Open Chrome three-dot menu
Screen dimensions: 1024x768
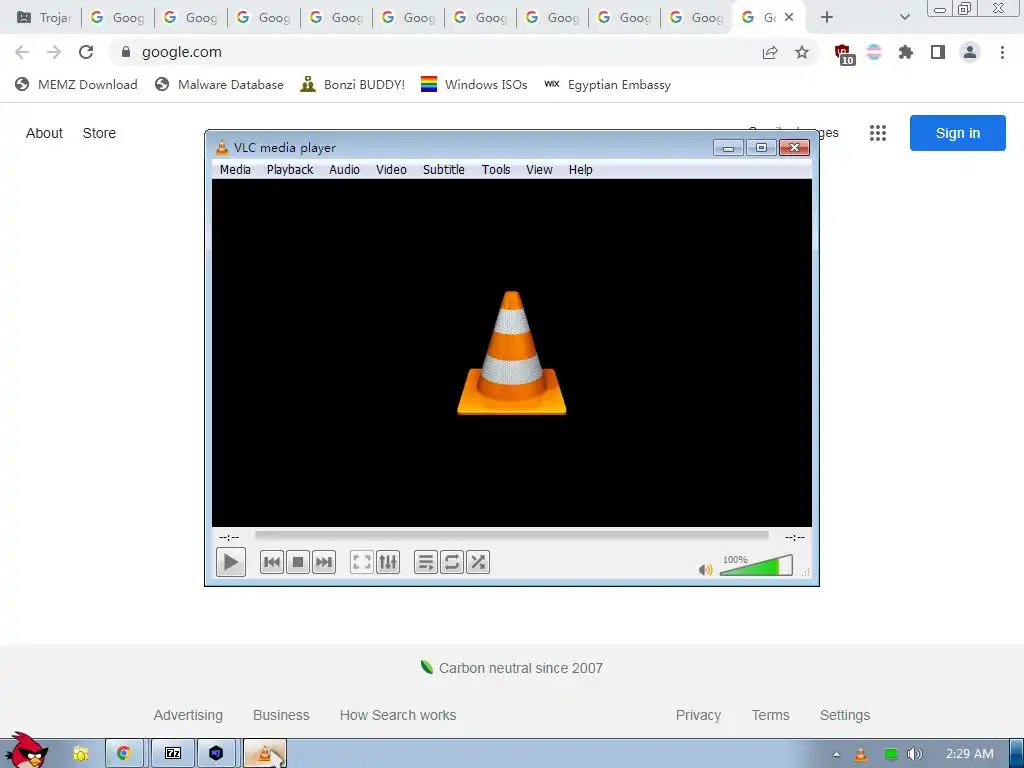(x=1002, y=52)
